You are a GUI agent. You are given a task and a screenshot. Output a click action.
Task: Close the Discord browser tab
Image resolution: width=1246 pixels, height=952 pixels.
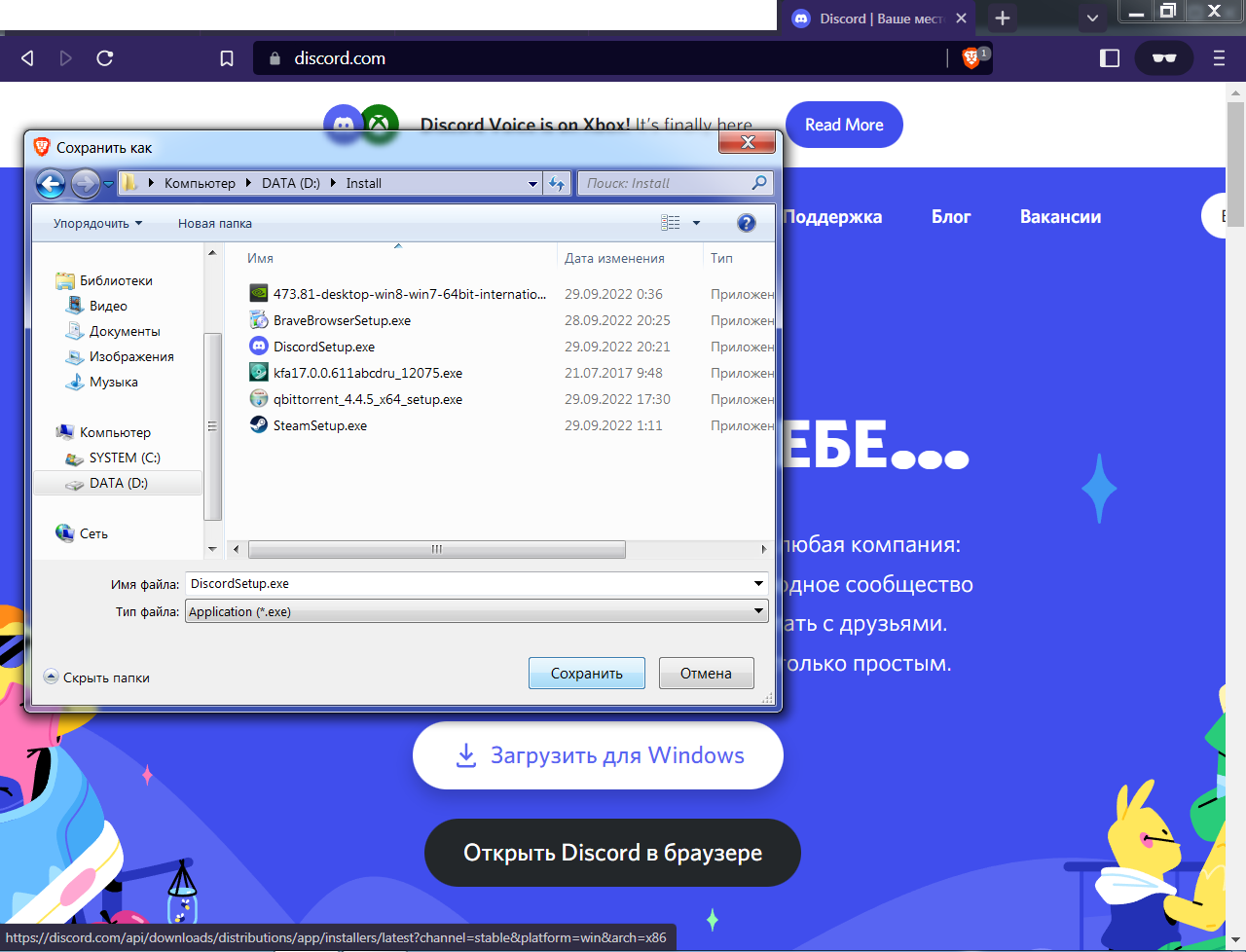pos(962,18)
